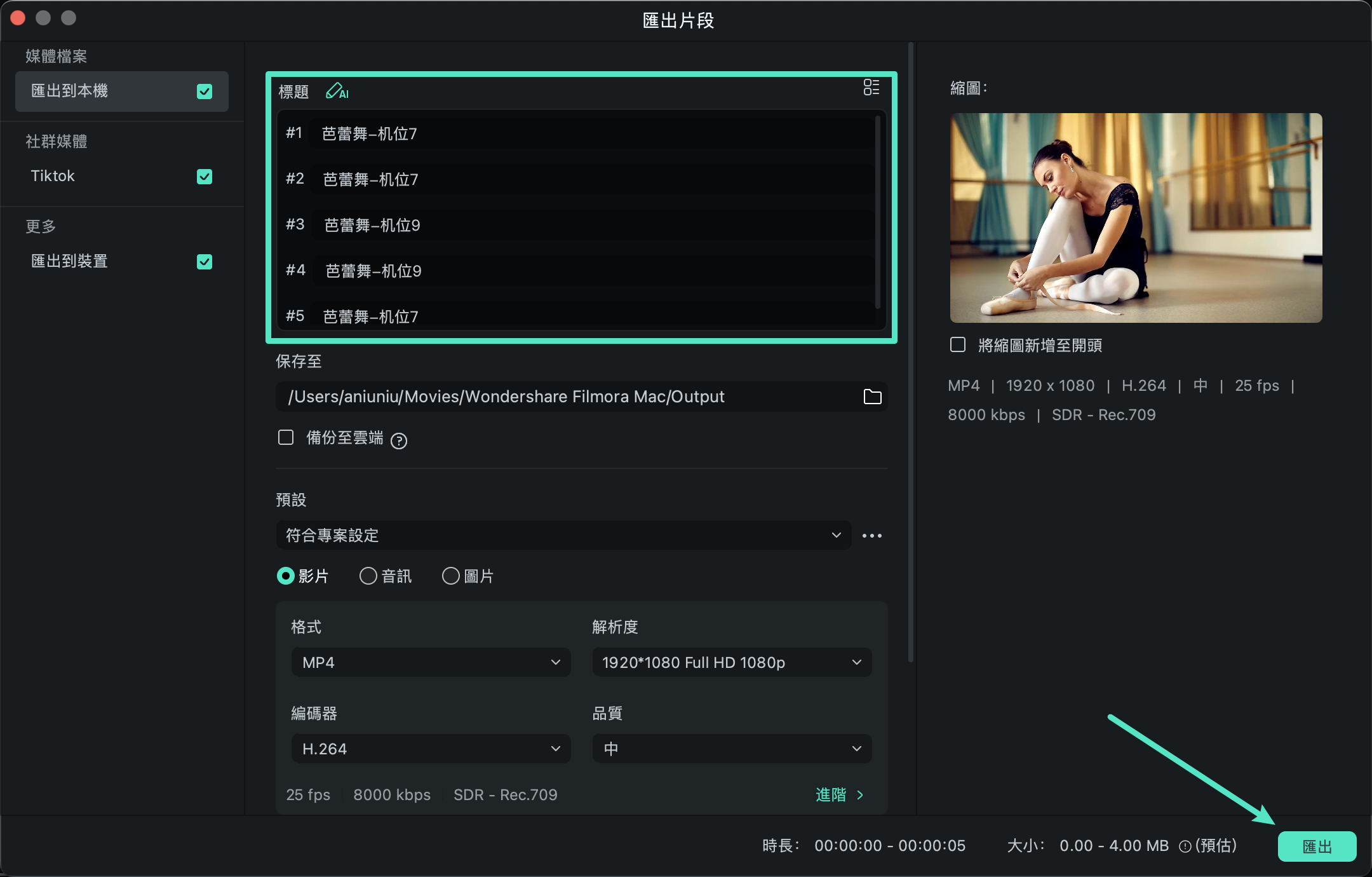
Task: Toggle 匯出到裝置 checkbox
Action: click(x=205, y=262)
